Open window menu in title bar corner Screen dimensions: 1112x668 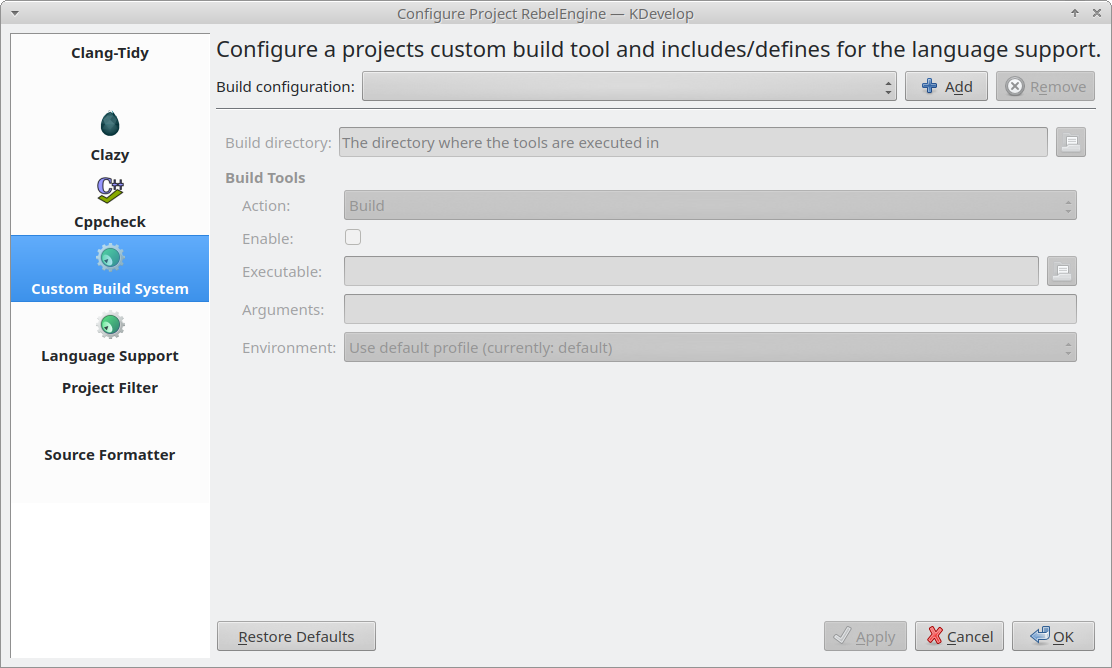point(15,13)
